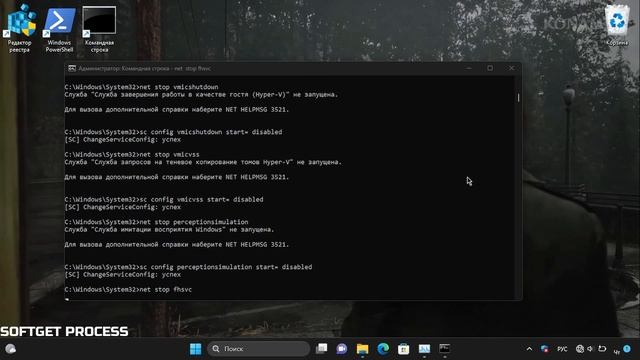
Task: Open the volume tray icon
Action: pos(590,349)
